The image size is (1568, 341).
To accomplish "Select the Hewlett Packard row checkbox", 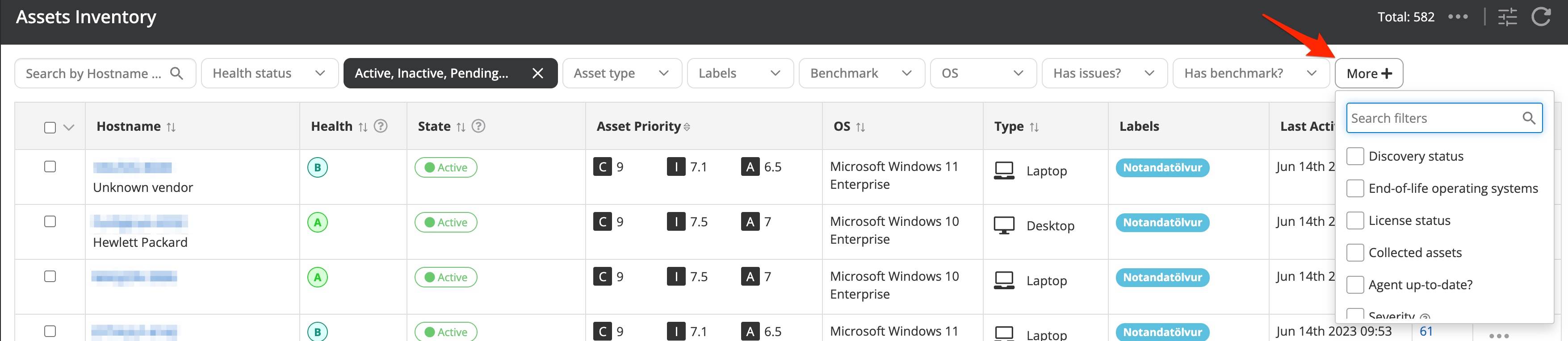I will (x=50, y=222).
